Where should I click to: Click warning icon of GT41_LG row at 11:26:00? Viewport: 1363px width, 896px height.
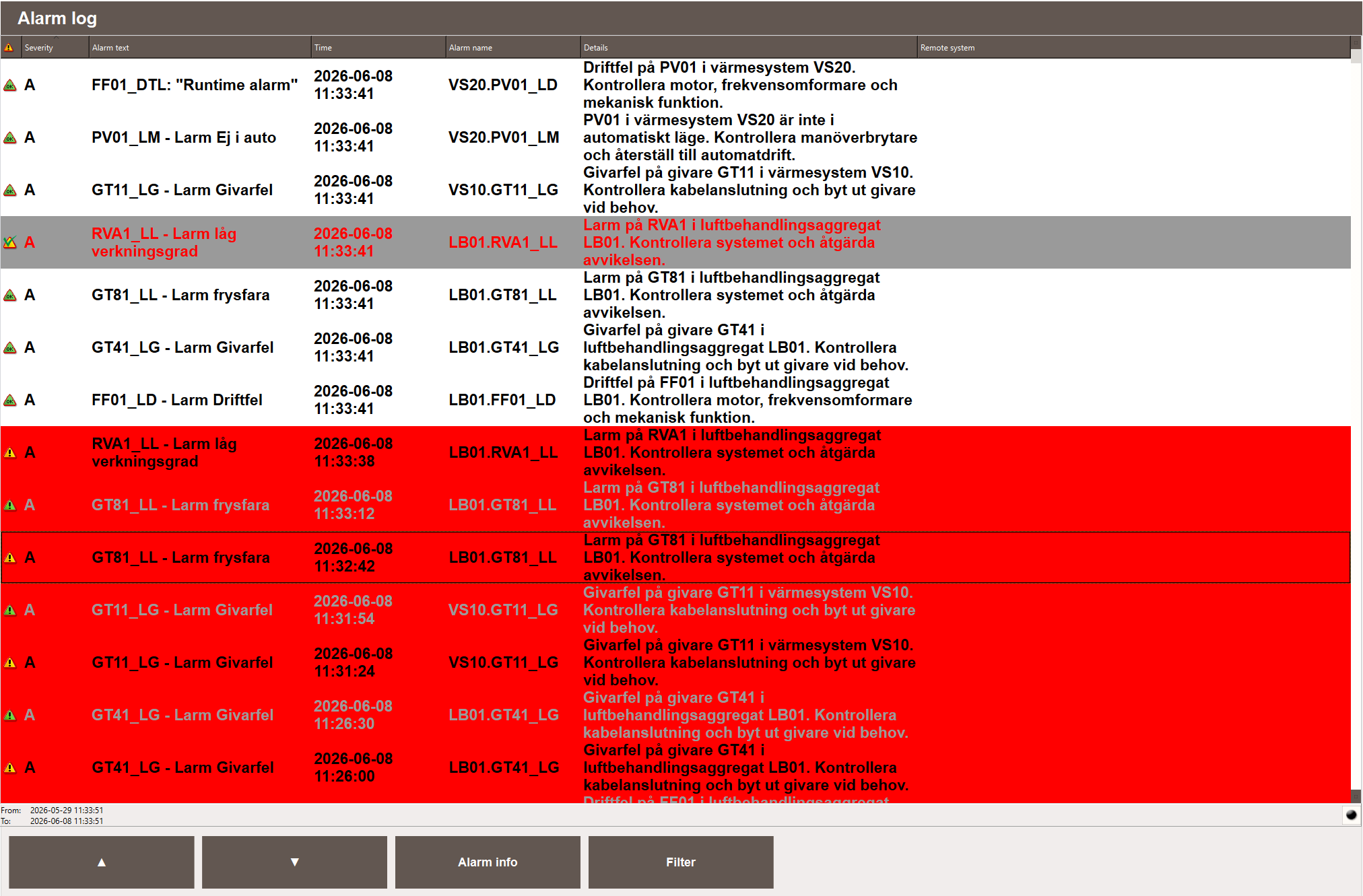(x=10, y=768)
